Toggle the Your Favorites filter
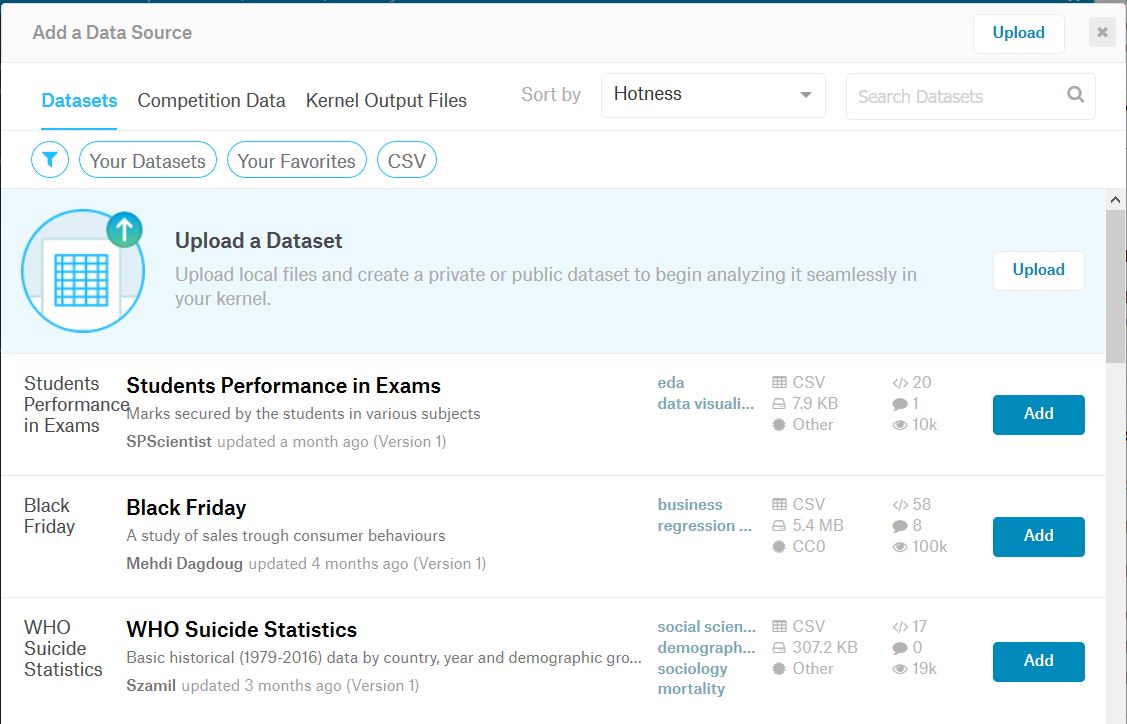1127x724 pixels. tap(296, 159)
